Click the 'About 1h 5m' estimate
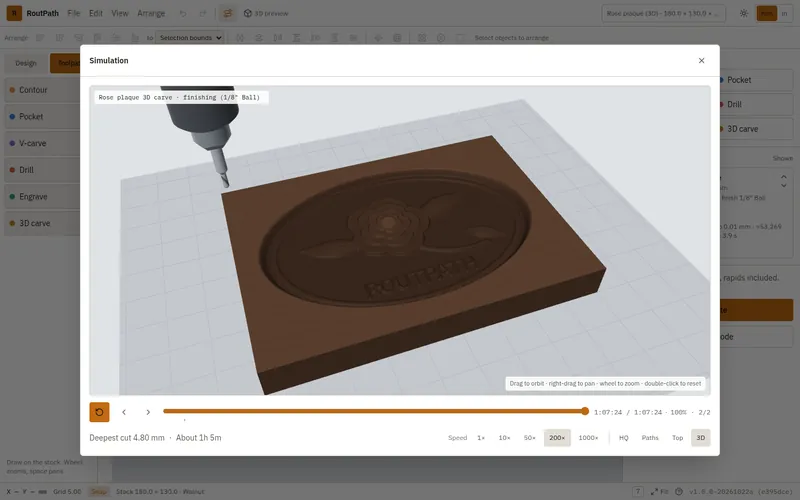 point(198,438)
